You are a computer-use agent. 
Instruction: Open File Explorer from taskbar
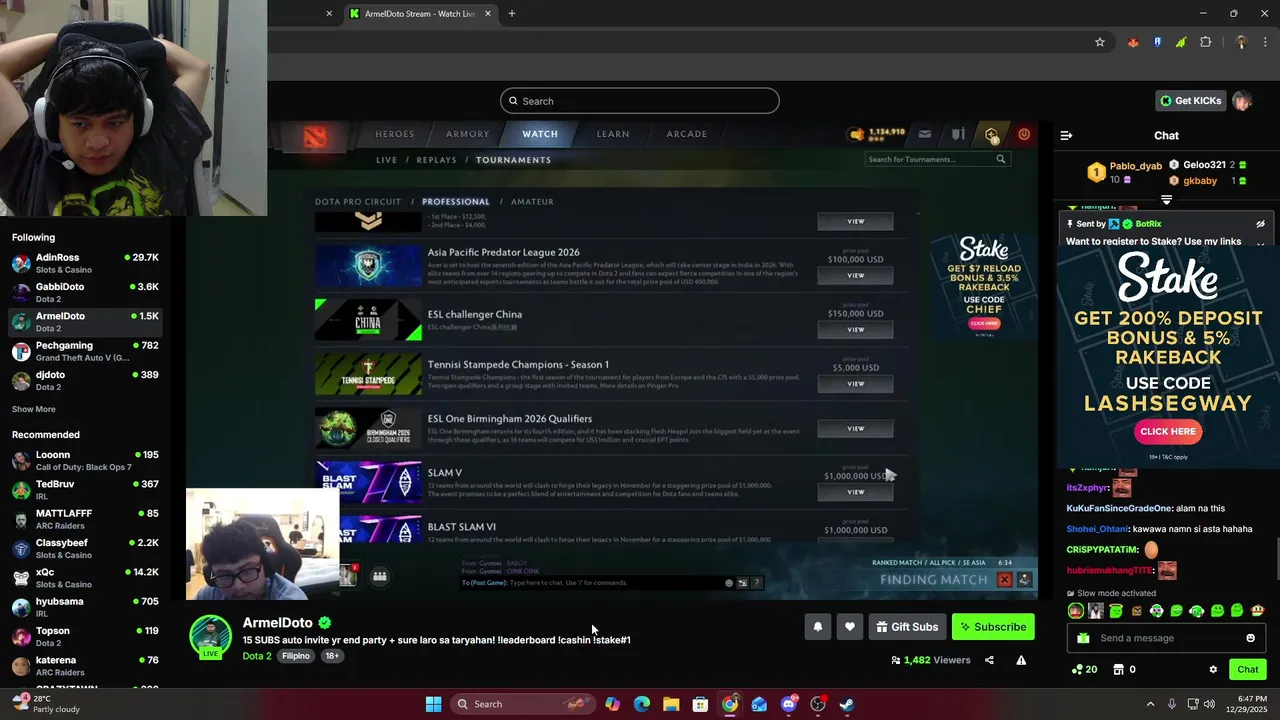coord(671,704)
